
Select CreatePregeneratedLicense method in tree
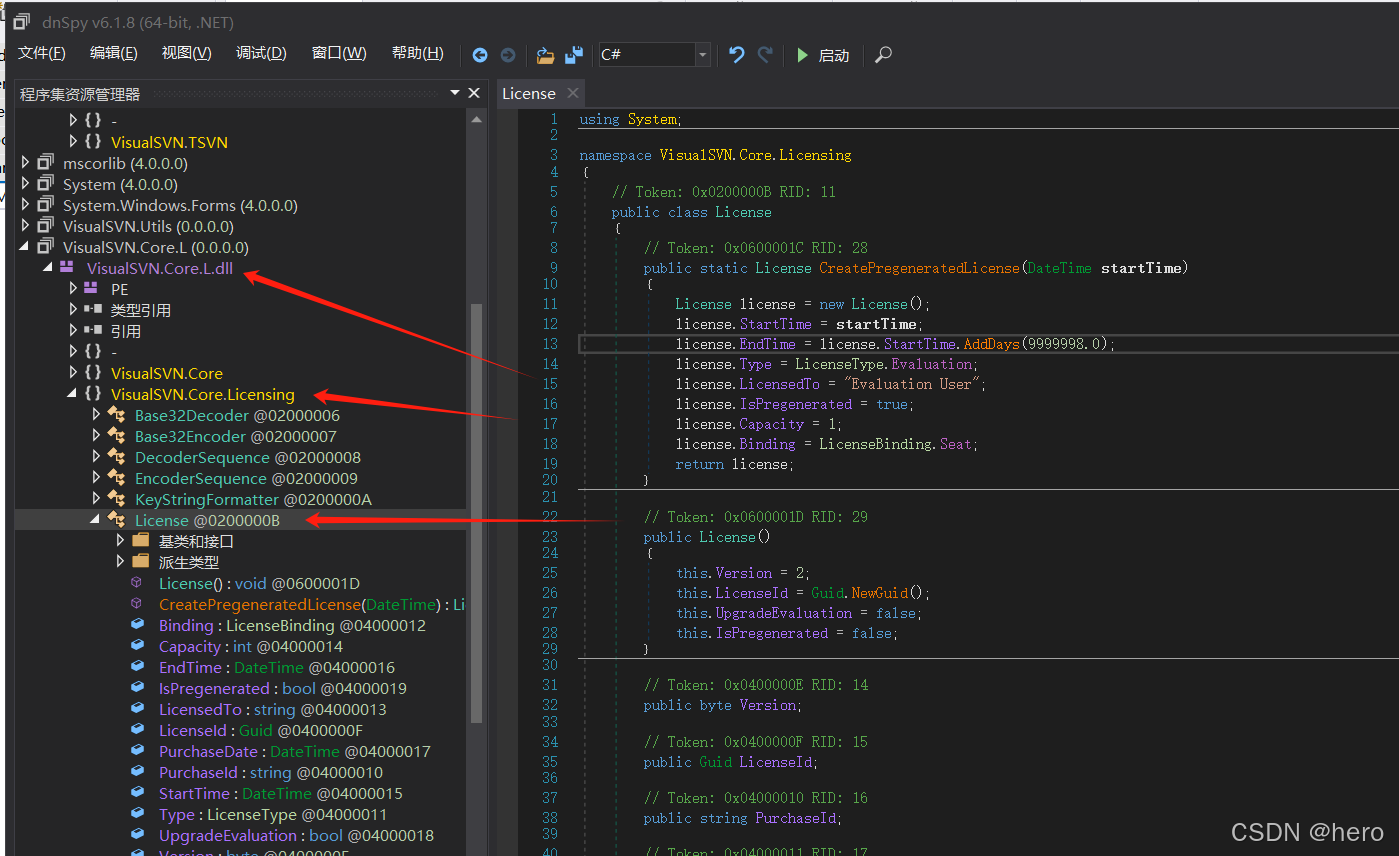(x=311, y=604)
